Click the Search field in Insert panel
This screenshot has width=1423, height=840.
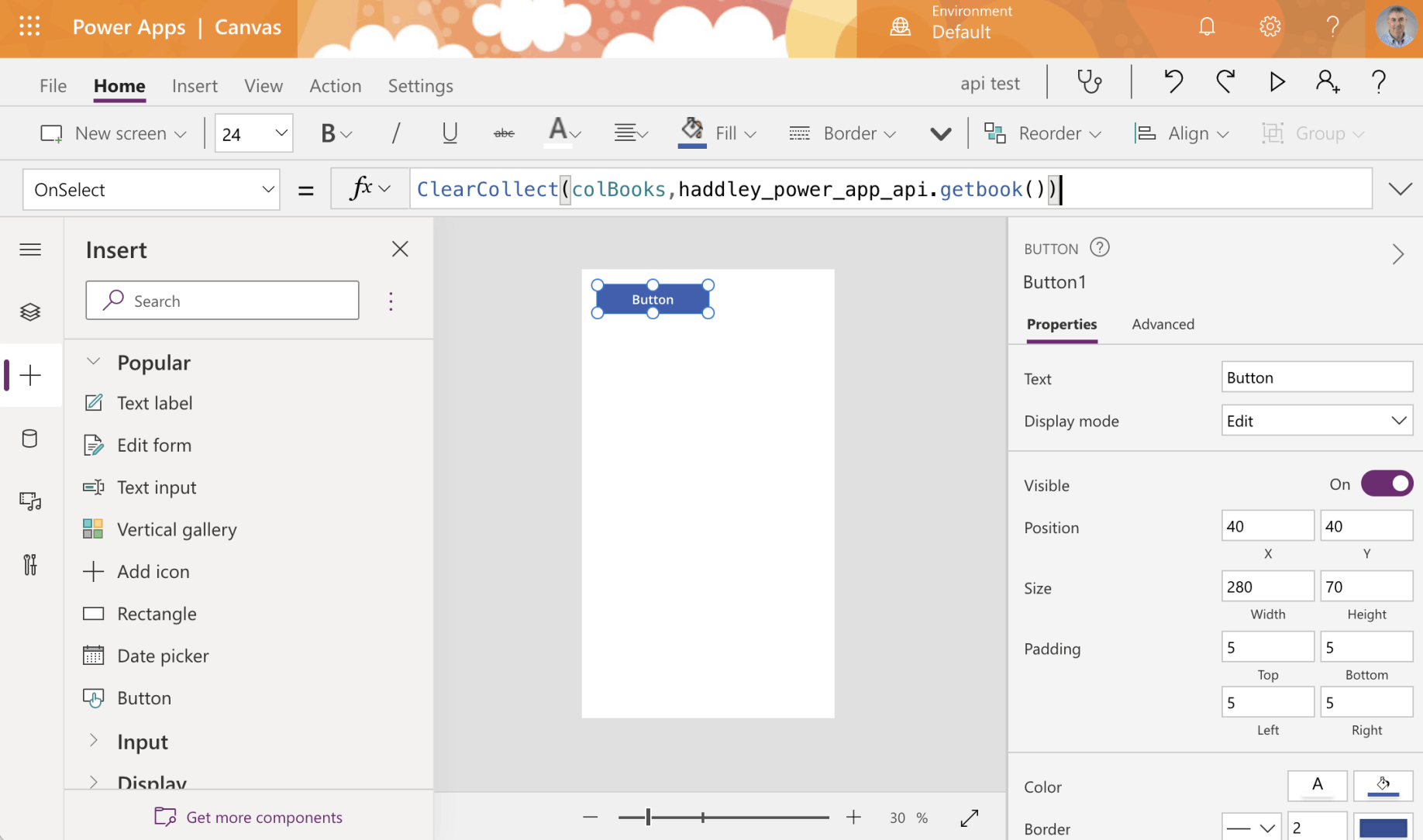click(x=222, y=301)
